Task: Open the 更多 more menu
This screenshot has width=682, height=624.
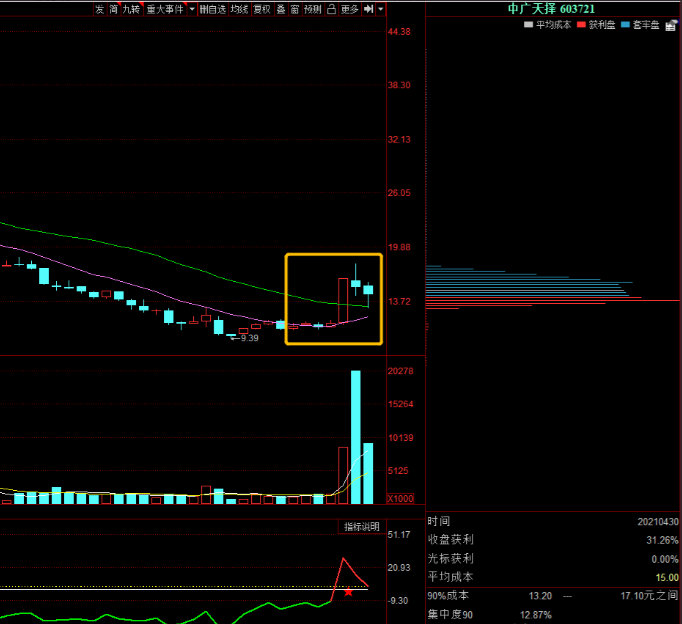Action: point(350,9)
